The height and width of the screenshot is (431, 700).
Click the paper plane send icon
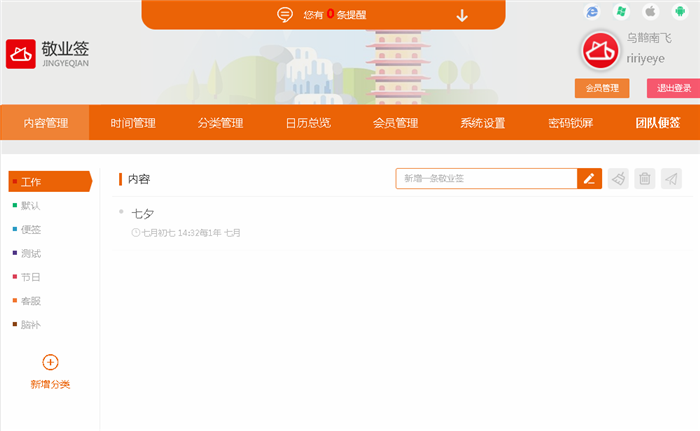[671, 179]
